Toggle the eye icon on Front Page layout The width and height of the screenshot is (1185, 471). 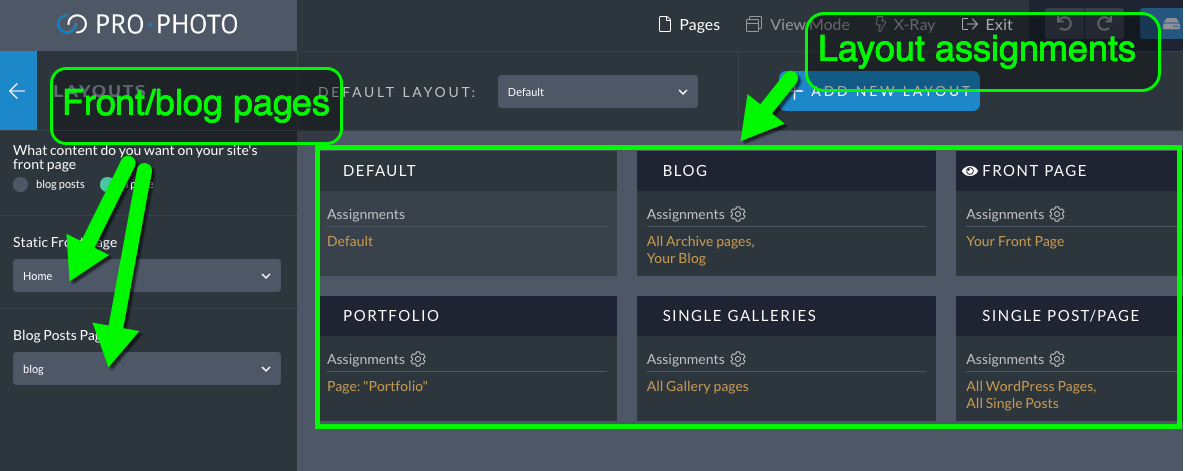(x=970, y=171)
